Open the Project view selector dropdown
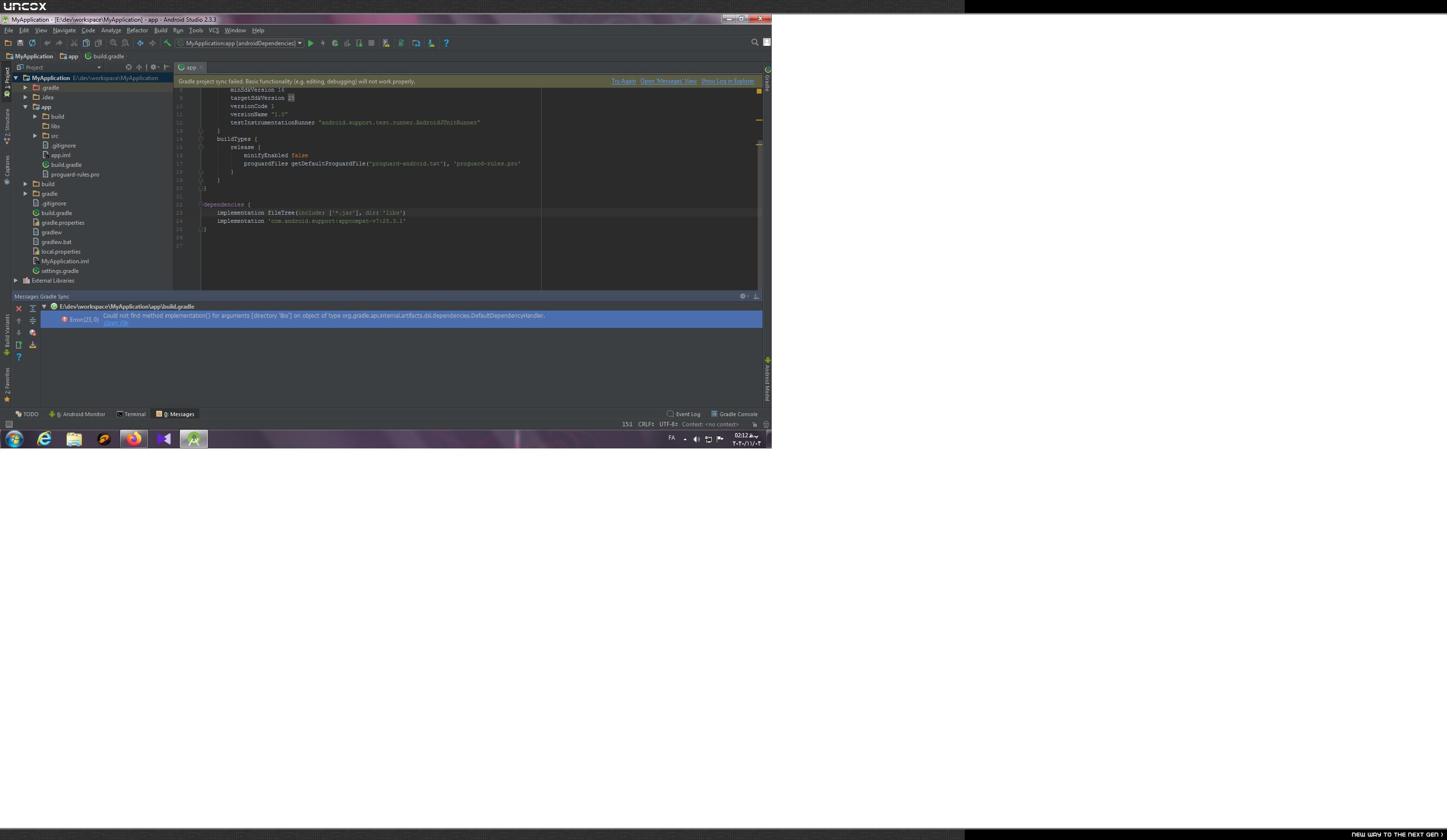 point(58,67)
